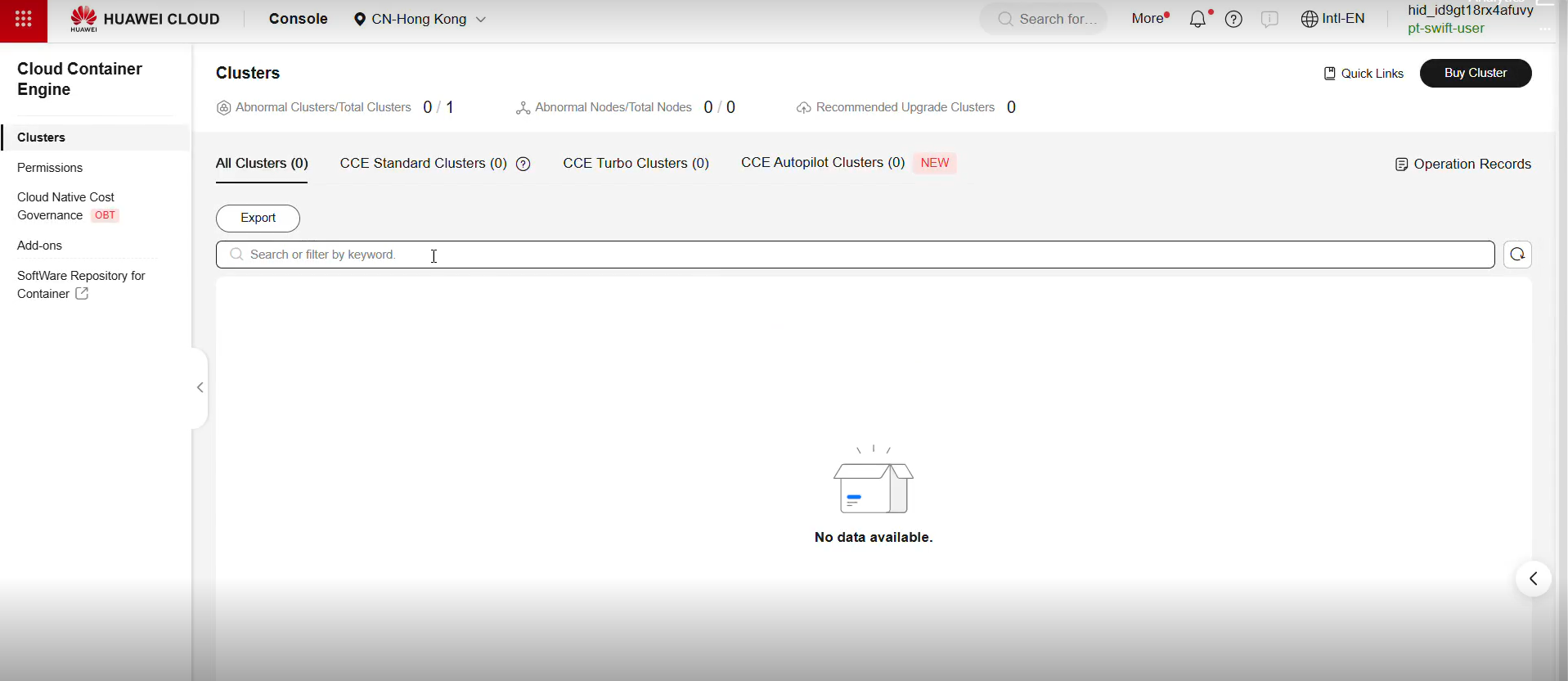Screen dimensions: 1568x681
Task: Open Operation Records
Action: tap(1463, 165)
